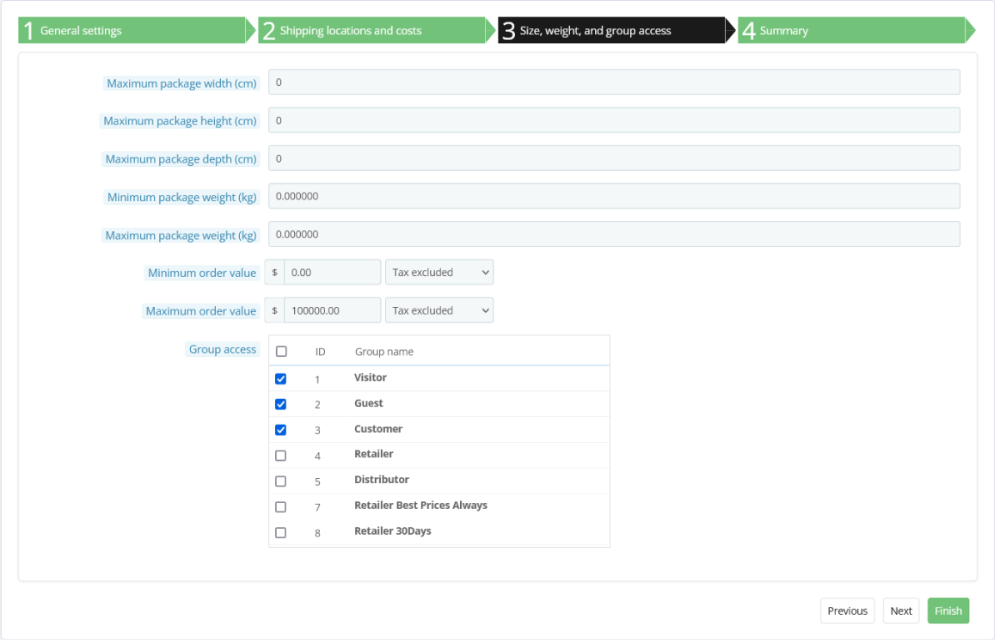Click the green Finish button
Screen dimensions: 1000x644
coord(948,611)
